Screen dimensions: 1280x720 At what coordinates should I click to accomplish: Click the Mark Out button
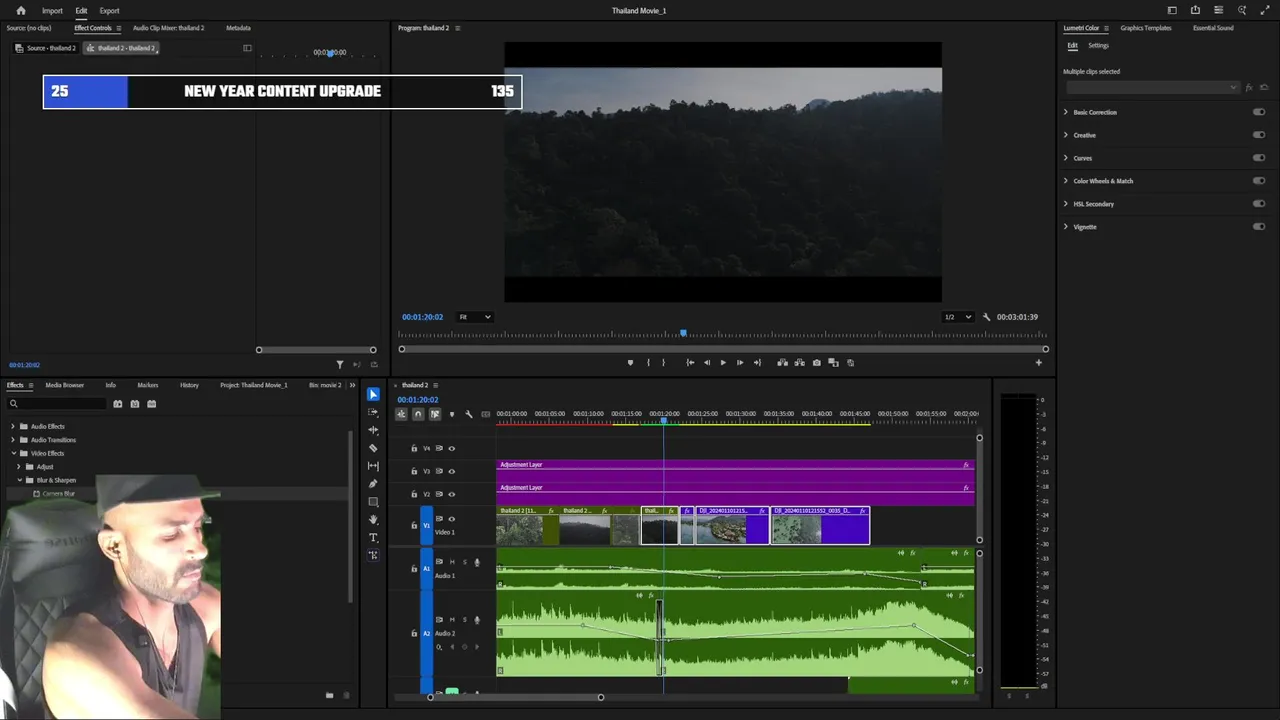click(663, 363)
